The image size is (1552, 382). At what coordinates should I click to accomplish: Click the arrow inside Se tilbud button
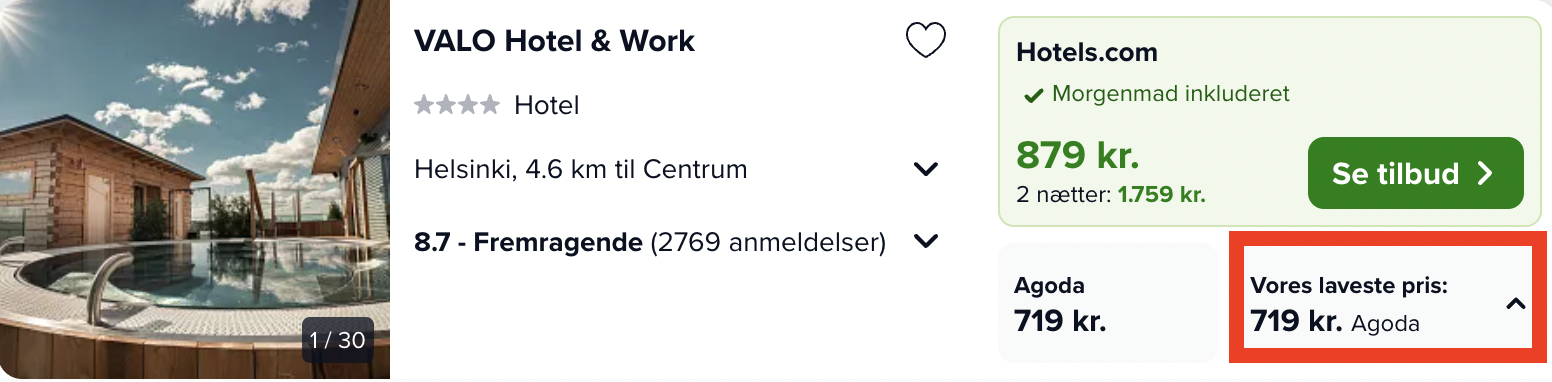click(1485, 174)
